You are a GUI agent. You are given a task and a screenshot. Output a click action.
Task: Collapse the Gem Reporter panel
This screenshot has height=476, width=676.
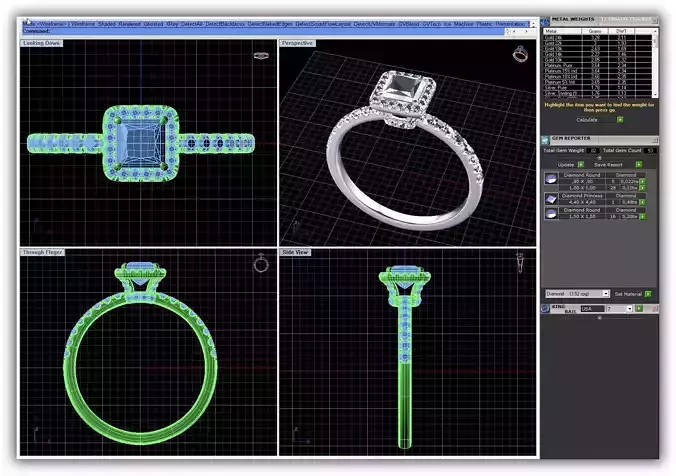click(655, 140)
